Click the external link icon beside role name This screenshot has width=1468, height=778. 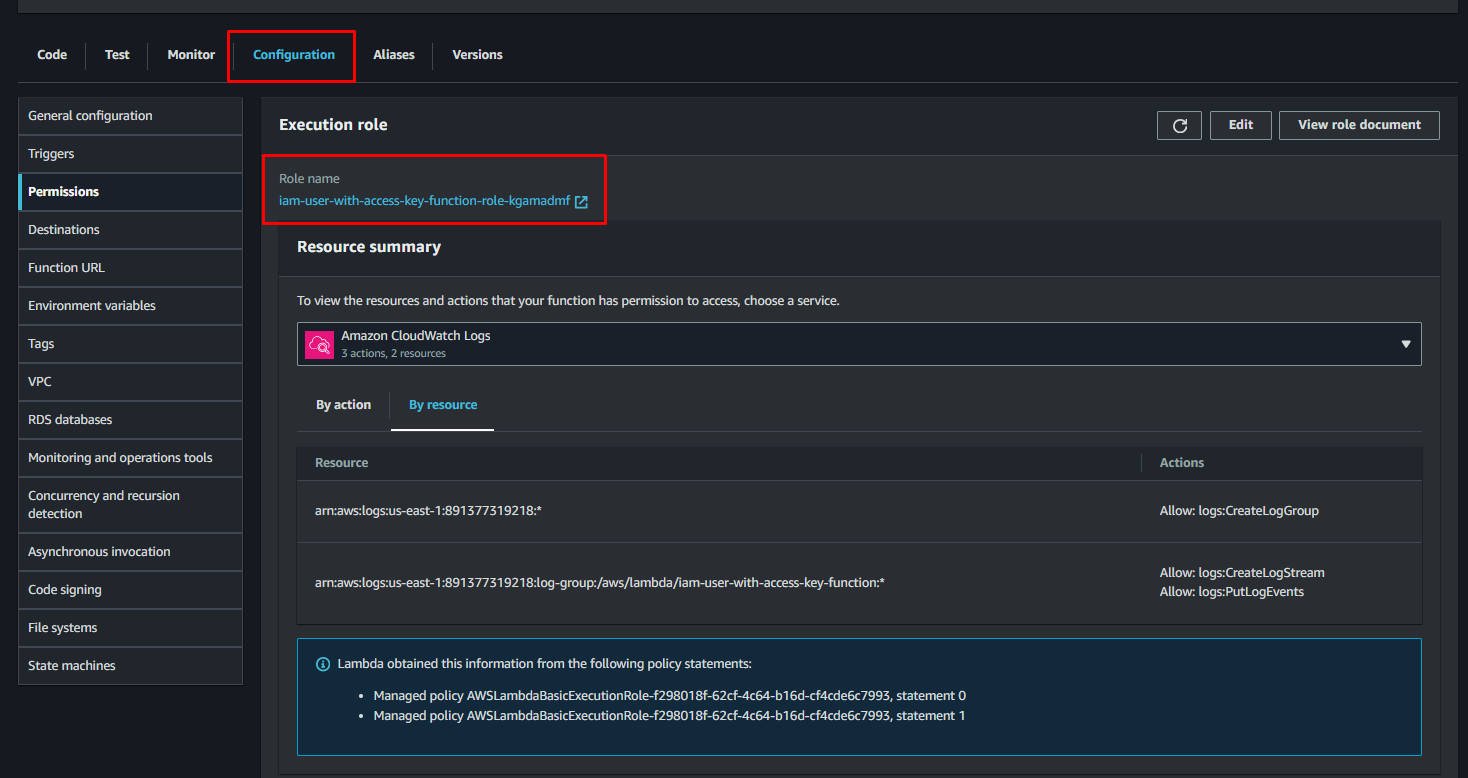(x=581, y=201)
